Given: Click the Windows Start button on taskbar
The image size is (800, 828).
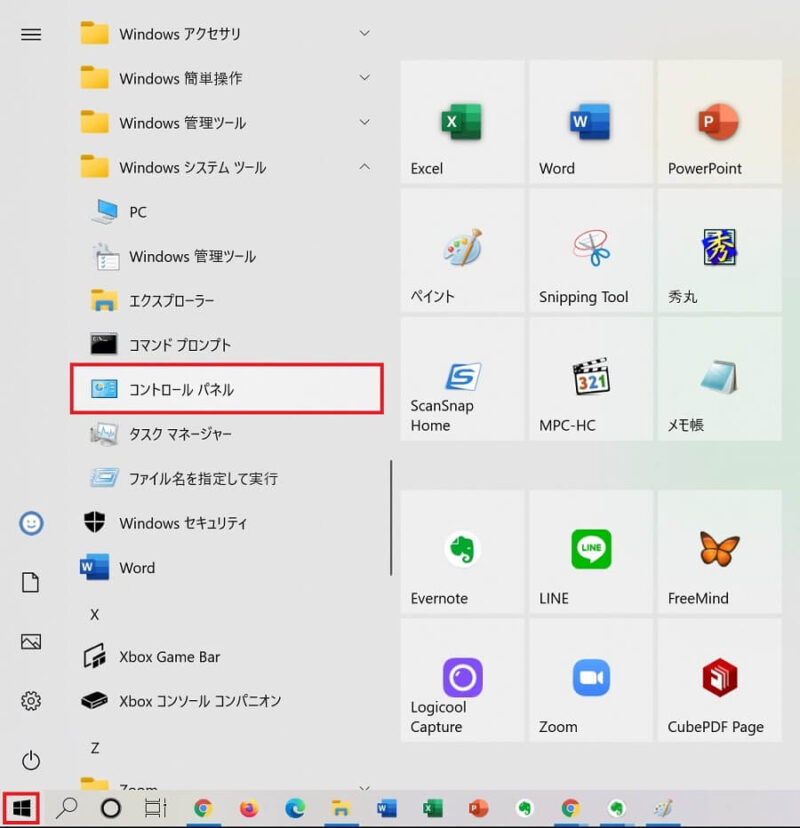Looking at the screenshot, I should pyautogui.click(x=21, y=808).
